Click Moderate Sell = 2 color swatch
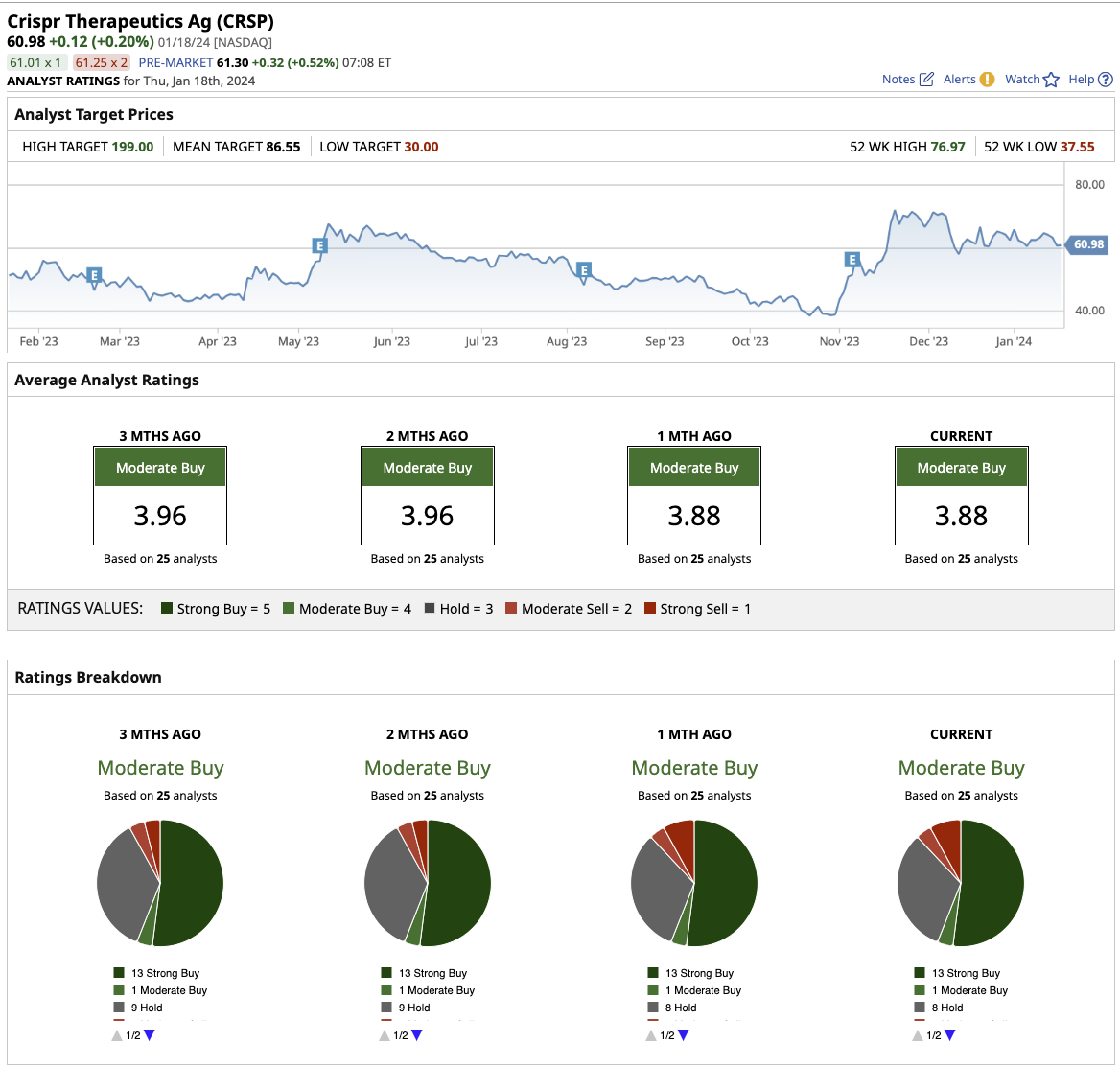 (511, 609)
